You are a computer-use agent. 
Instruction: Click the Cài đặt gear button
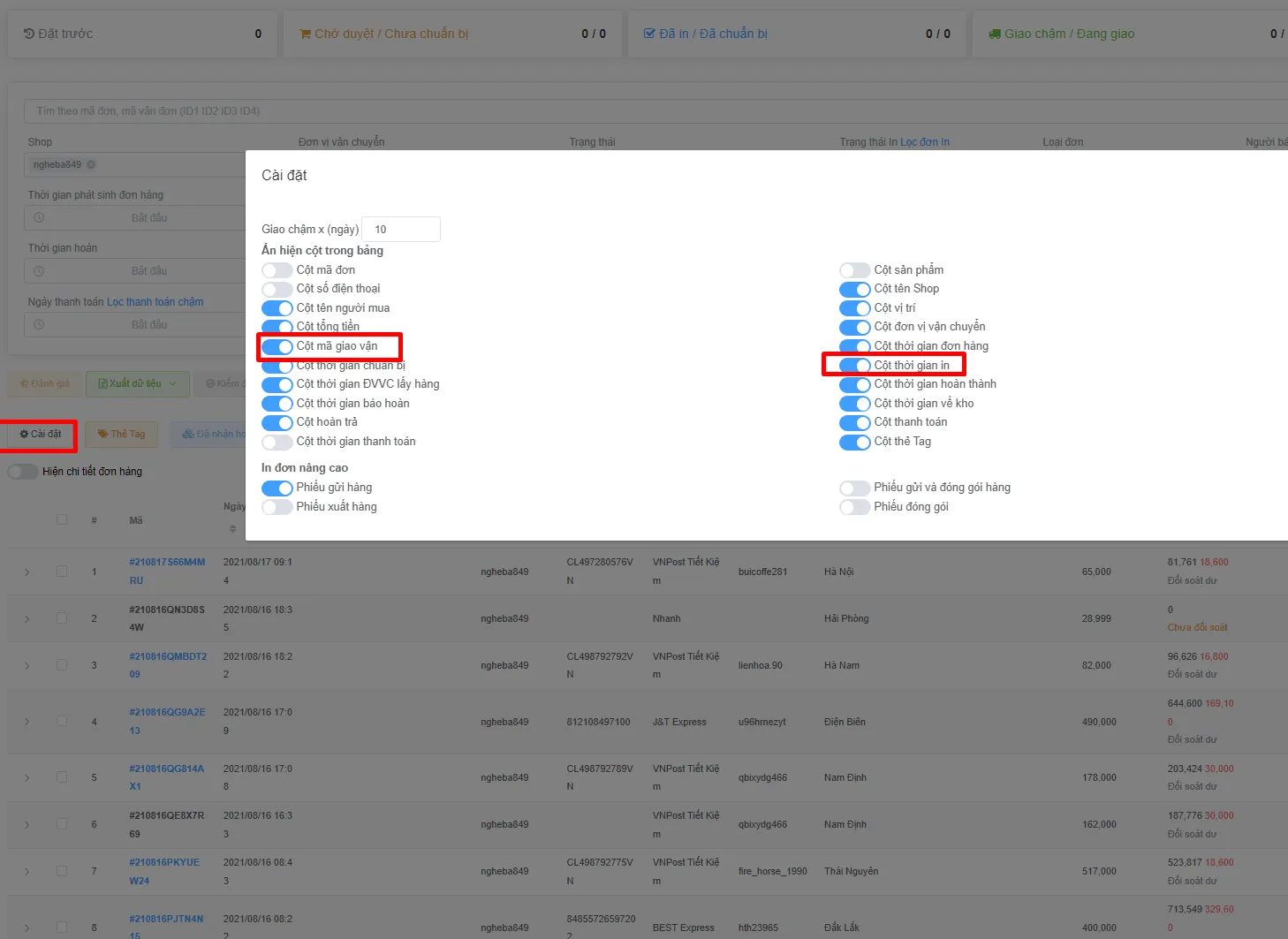(x=41, y=434)
